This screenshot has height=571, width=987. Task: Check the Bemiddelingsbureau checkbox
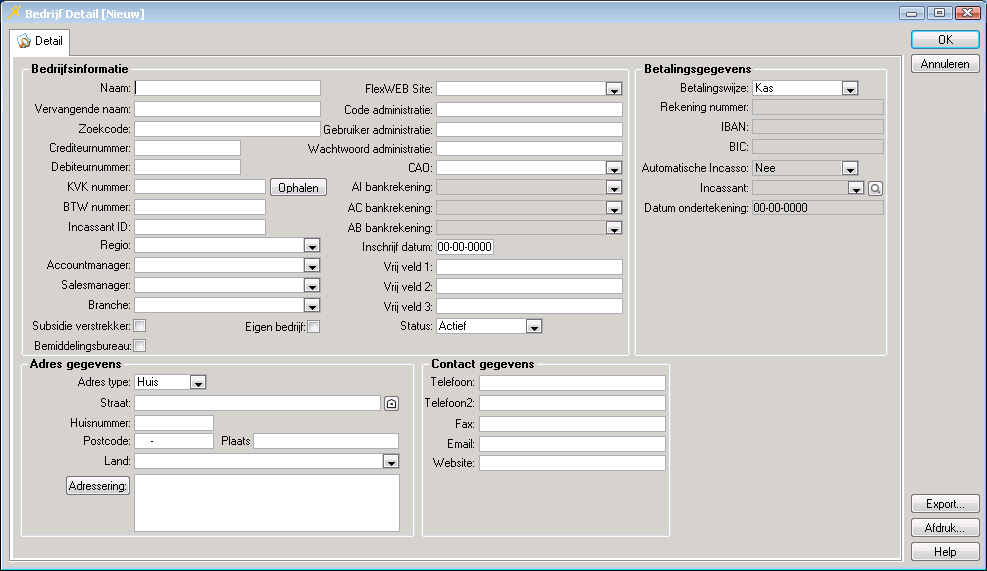(140, 346)
